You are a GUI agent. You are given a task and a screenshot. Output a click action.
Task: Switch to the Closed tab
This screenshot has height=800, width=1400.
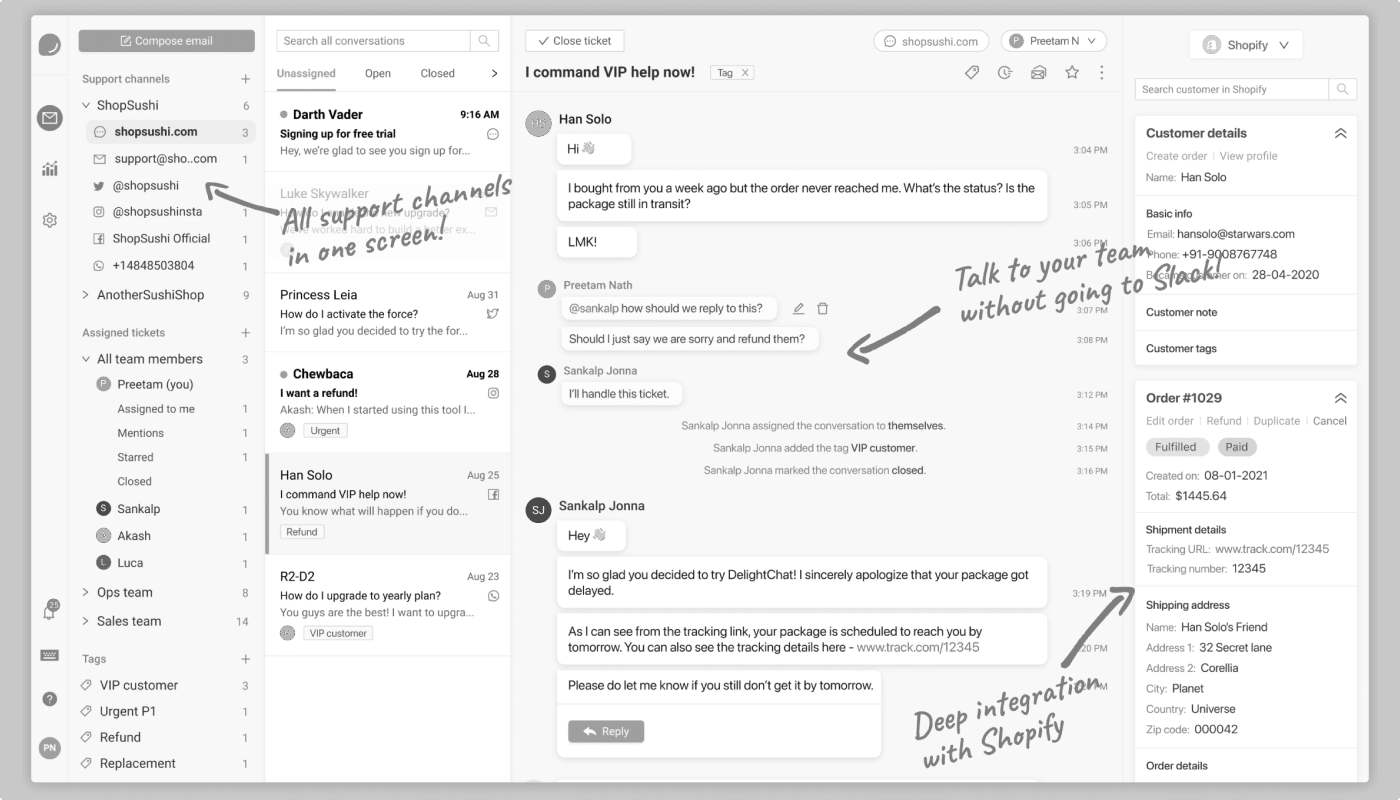click(x=437, y=73)
